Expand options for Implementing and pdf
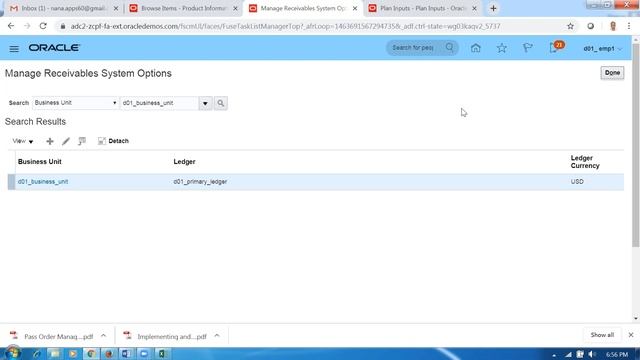The height and width of the screenshot is (360, 640). click(217, 336)
